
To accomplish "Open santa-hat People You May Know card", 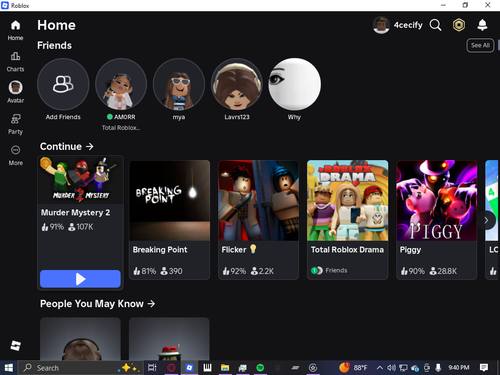I will point(169,339).
